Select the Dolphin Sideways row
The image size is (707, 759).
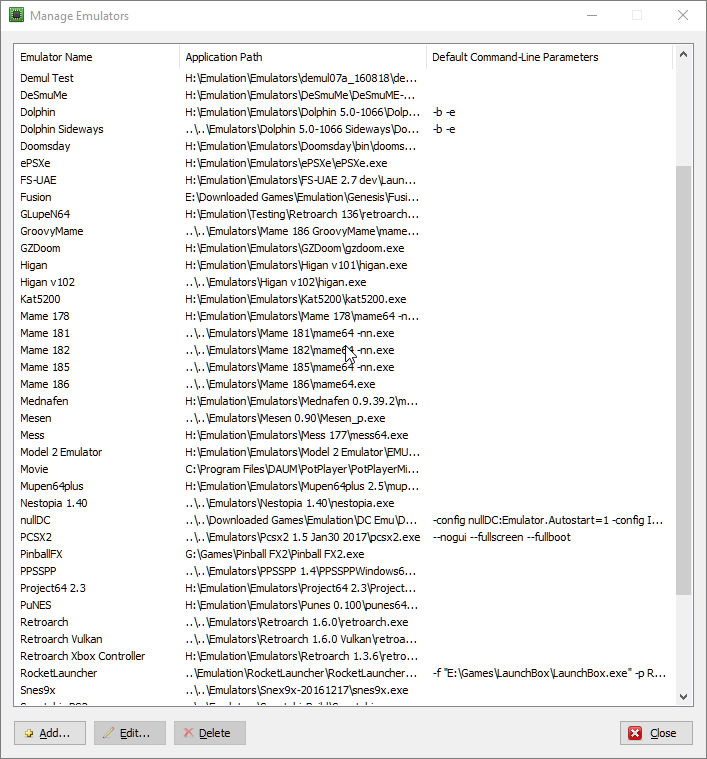[344, 129]
